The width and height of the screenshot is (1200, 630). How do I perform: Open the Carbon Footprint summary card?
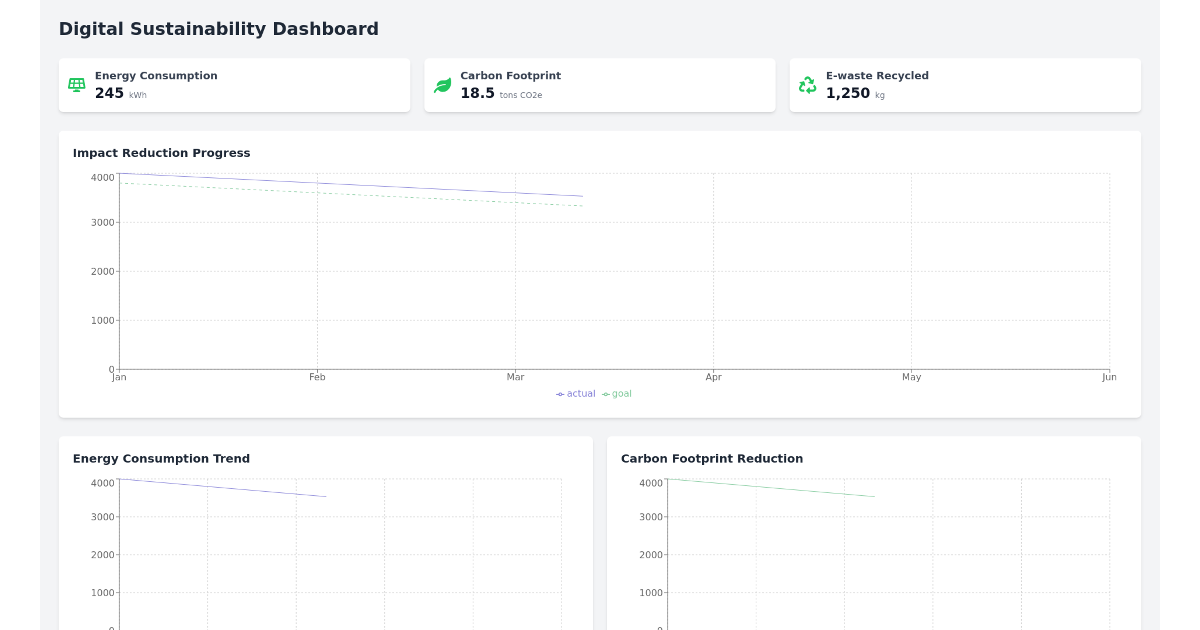(x=600, y=85)
